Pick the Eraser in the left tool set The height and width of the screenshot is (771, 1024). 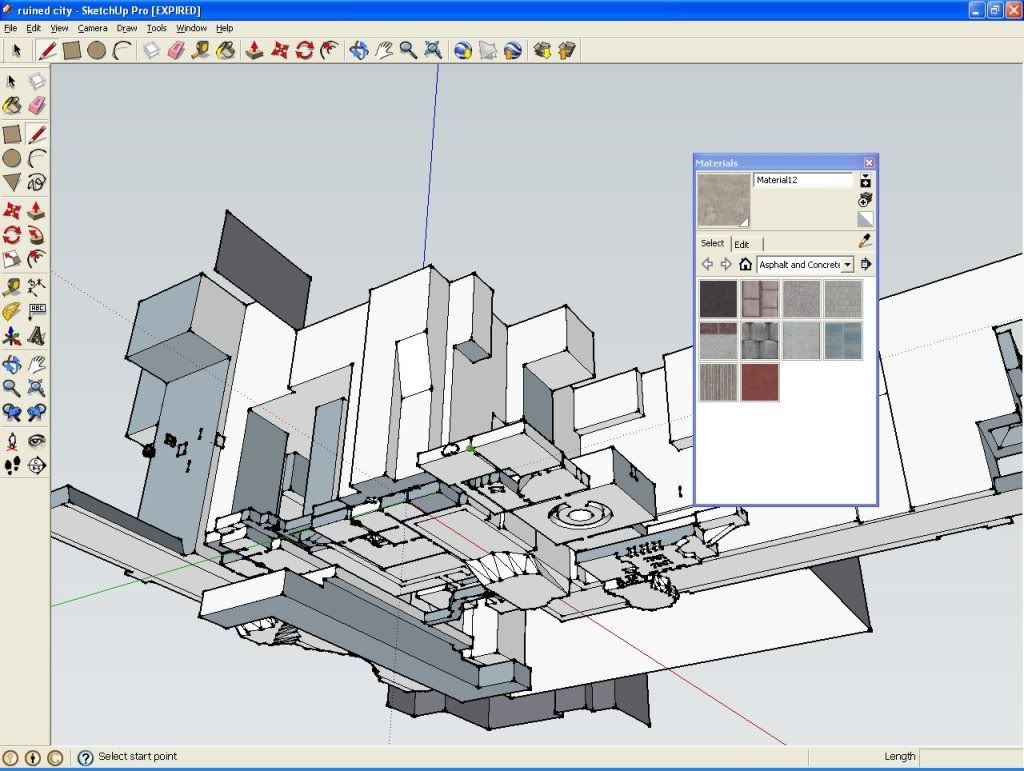pos(37,105)
